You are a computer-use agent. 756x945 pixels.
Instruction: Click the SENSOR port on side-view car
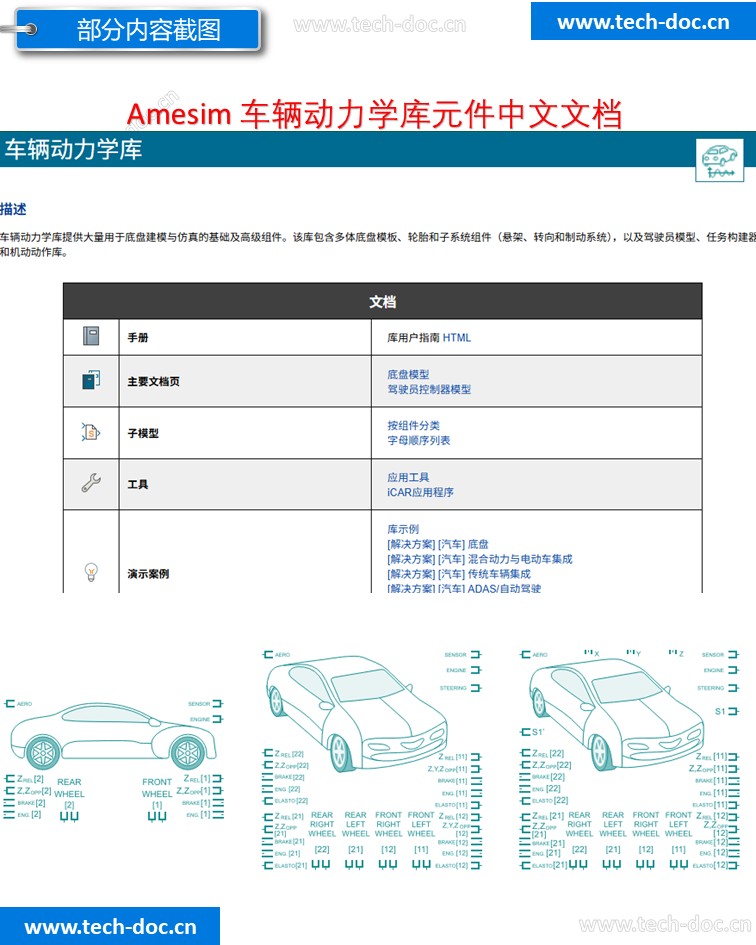205,704
